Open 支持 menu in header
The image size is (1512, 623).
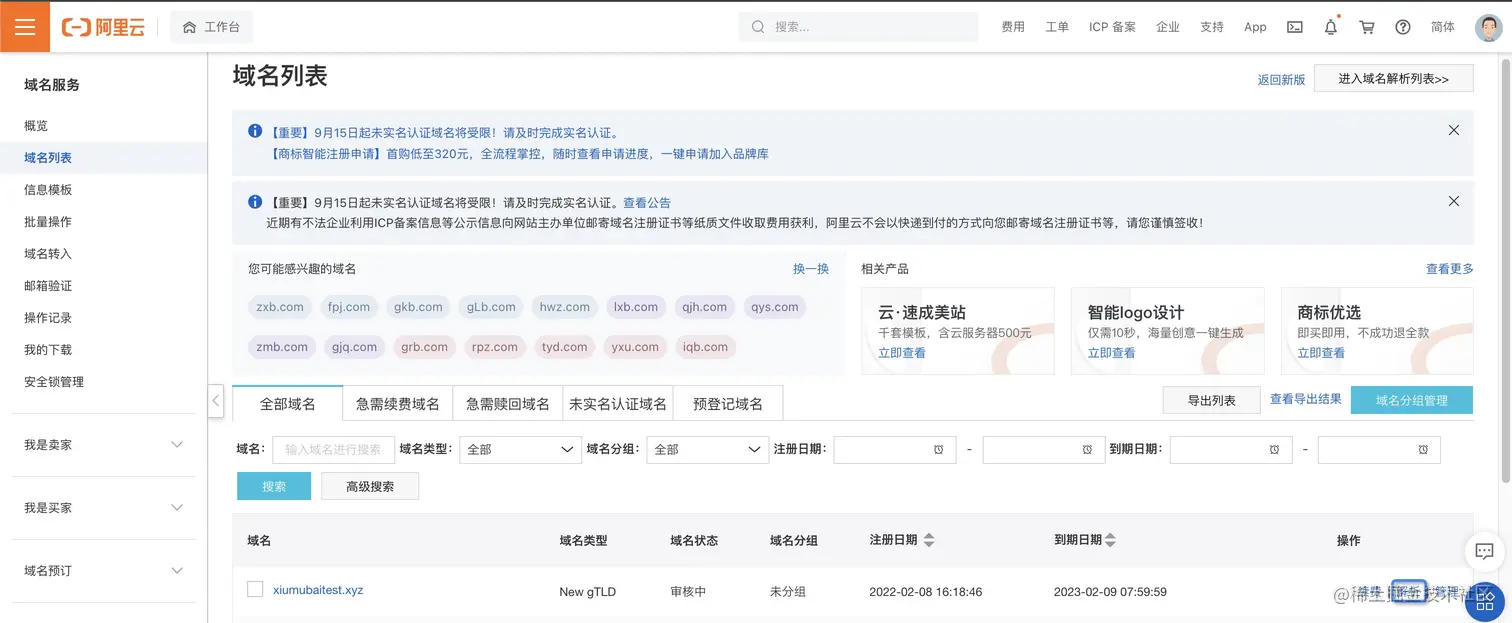point(1212,27)
